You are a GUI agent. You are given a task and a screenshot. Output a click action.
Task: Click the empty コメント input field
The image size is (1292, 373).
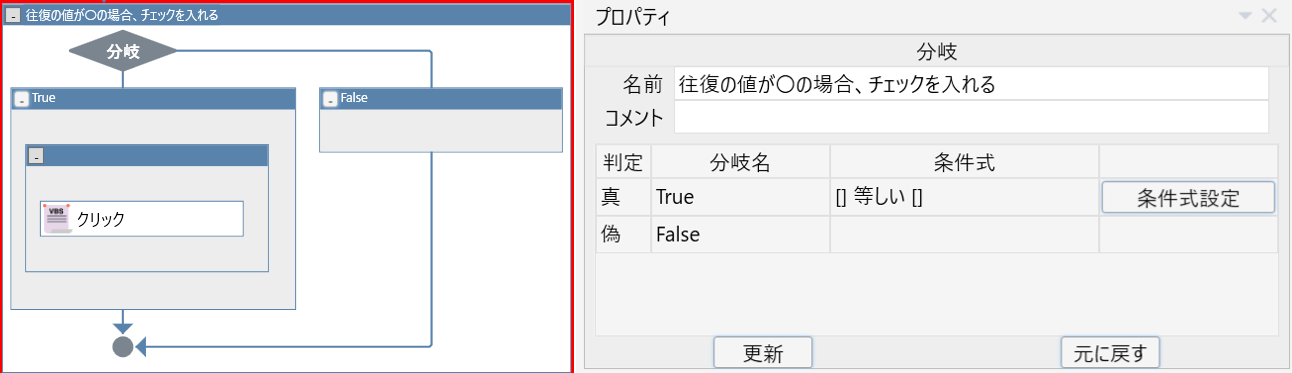click(971, 117)
